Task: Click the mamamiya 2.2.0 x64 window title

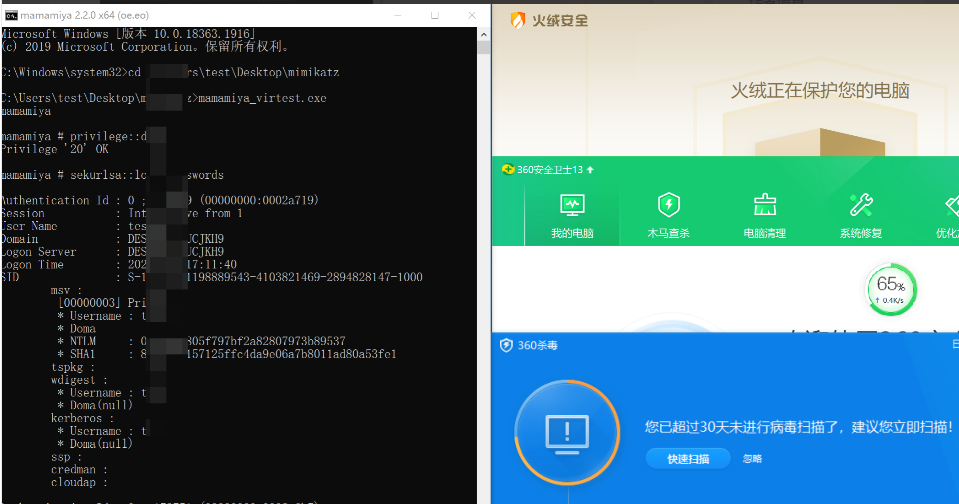Action: [84, 15]
